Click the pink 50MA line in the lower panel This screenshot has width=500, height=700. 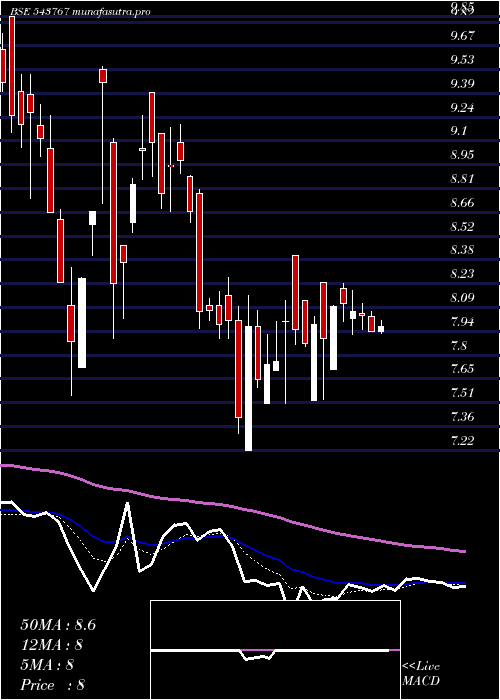pyautogui.click(x=232, y=506)
